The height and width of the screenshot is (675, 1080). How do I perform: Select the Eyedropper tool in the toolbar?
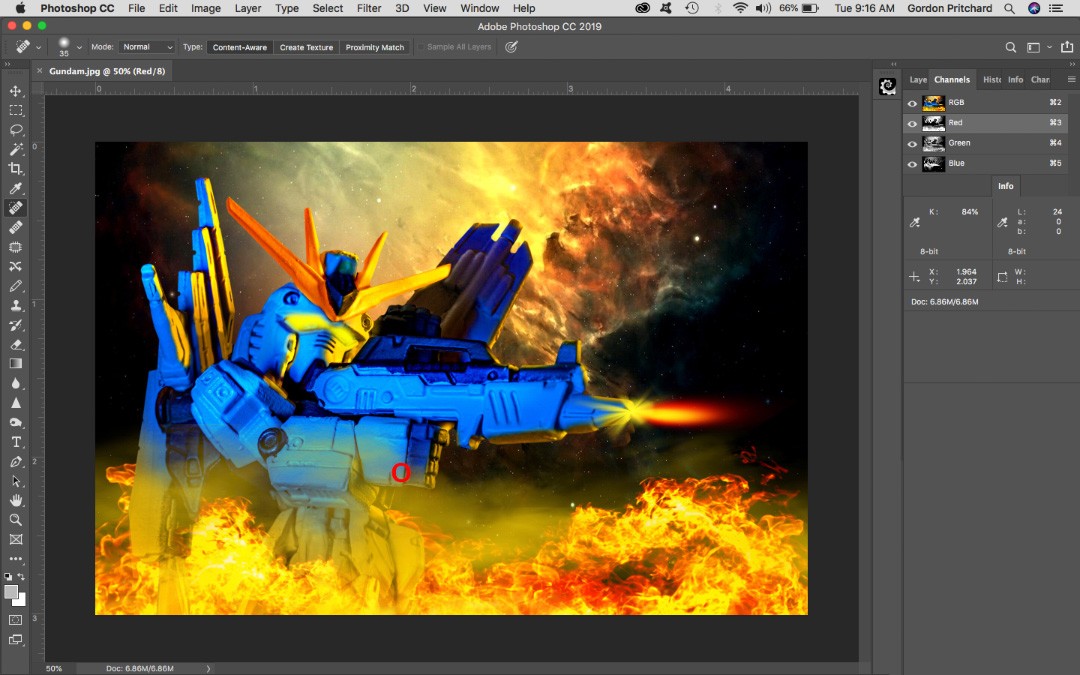(16, 188)
